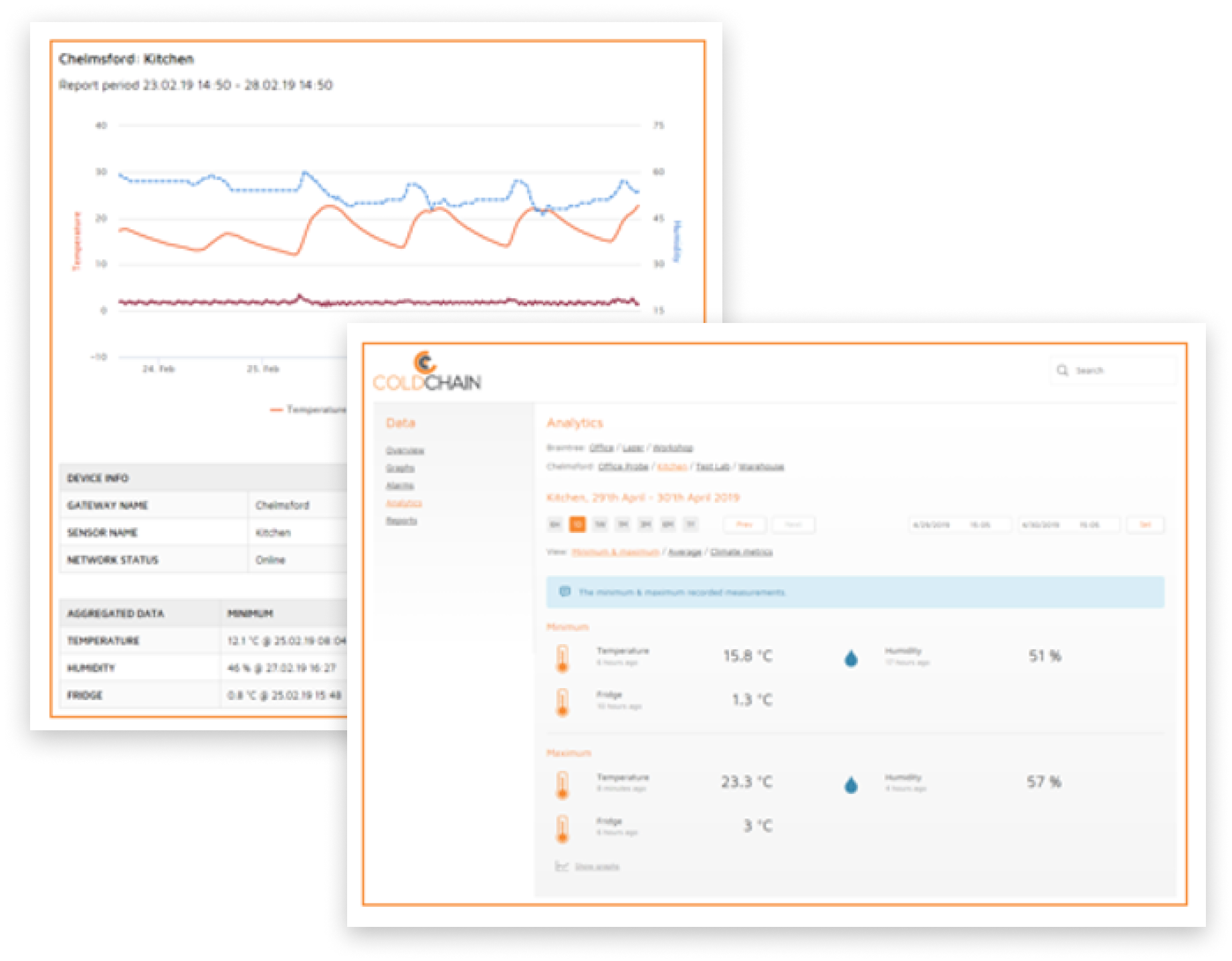Image resolution: width=1232 pixels, height=961 pixels.
Task: Select the last time range button
Action: coord(691,524)
